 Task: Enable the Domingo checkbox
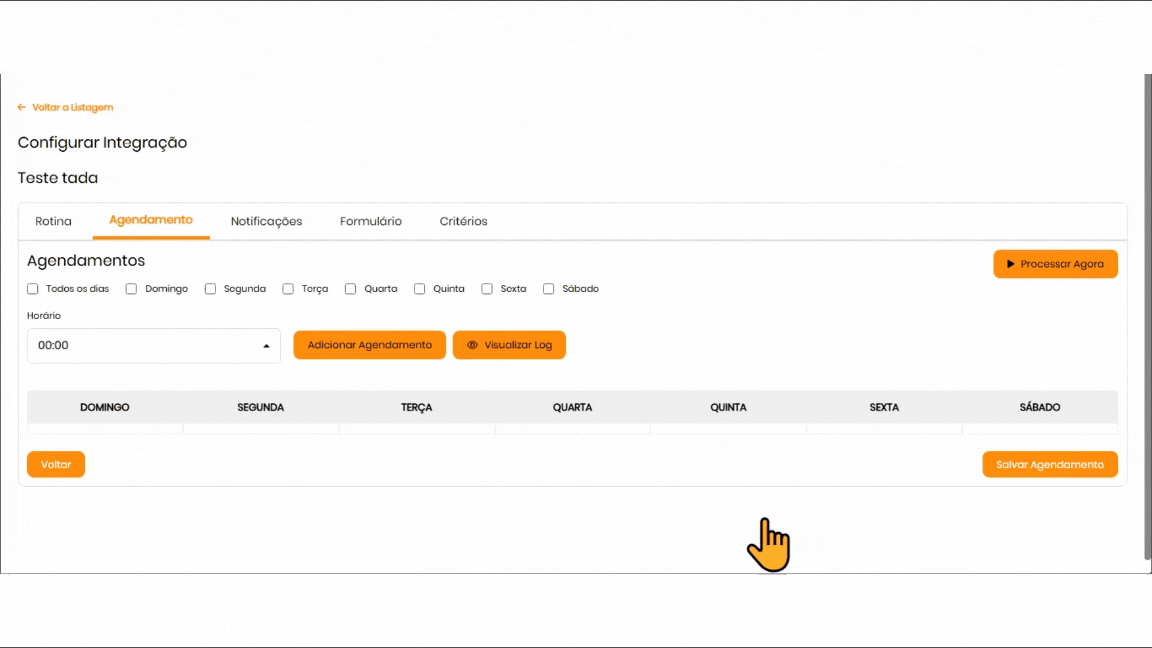[131, 289]
